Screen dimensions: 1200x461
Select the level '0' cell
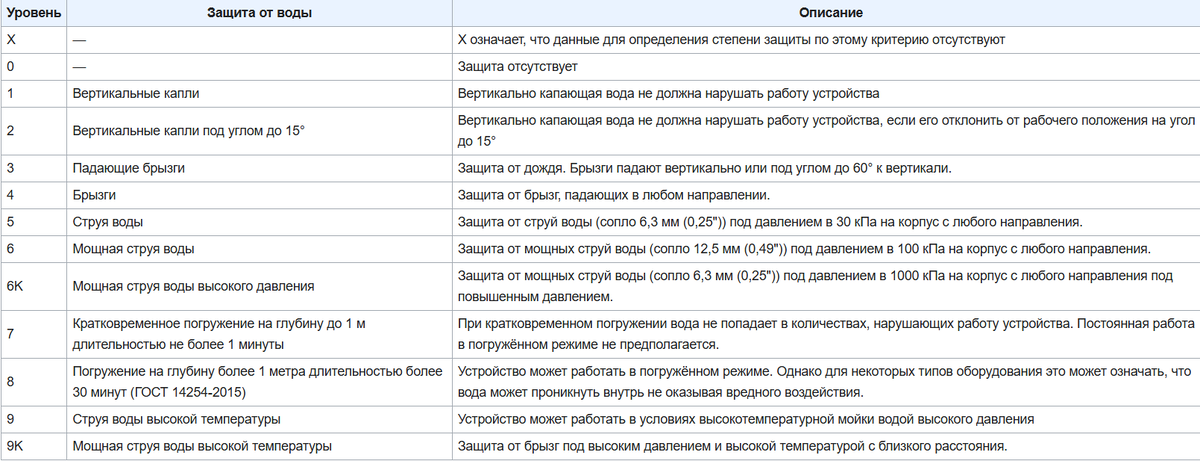33,67
